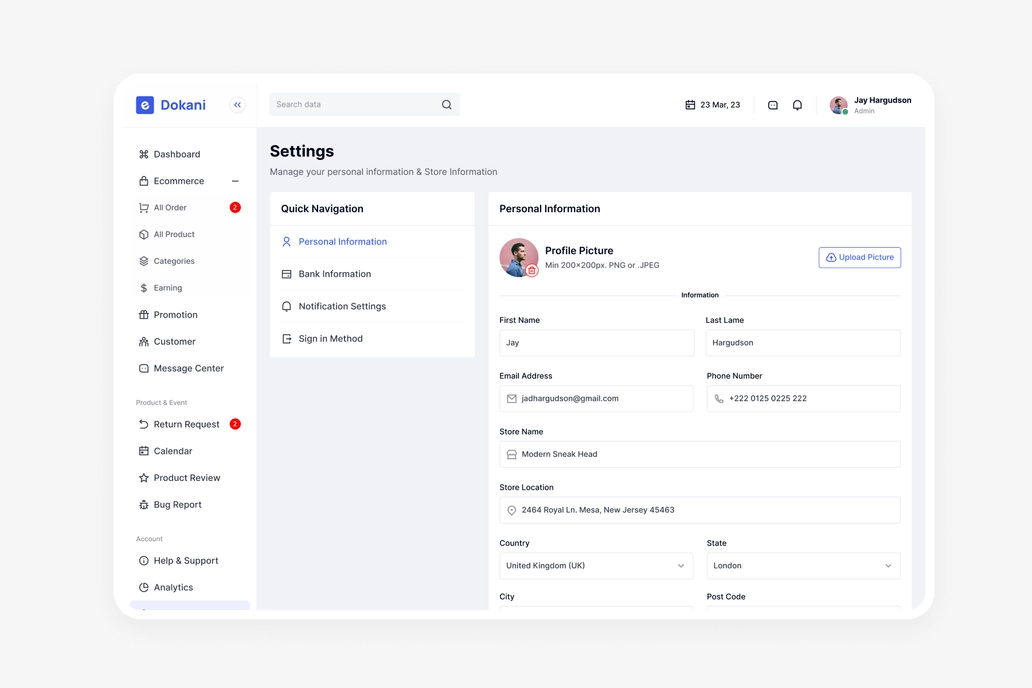Click the Phone Number field
The image size is (1032, 688).
click(x=804, y=398)
